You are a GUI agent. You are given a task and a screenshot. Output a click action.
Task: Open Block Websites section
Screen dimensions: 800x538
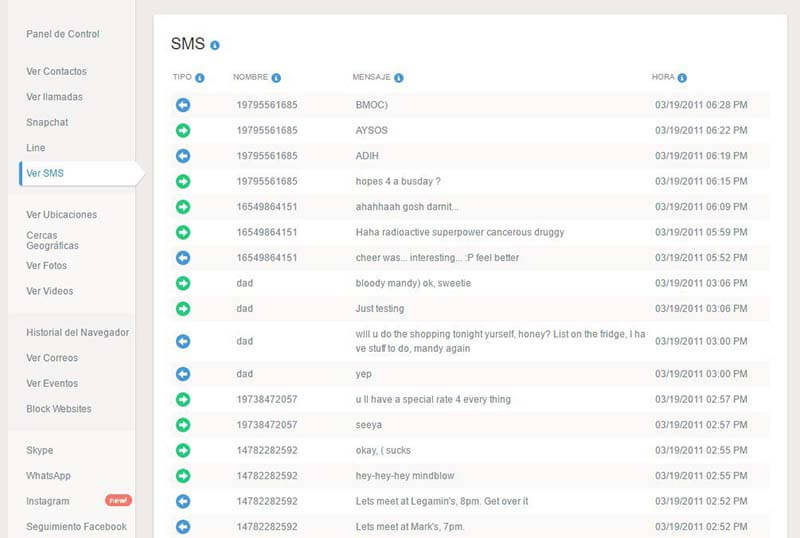coord(59,409)
